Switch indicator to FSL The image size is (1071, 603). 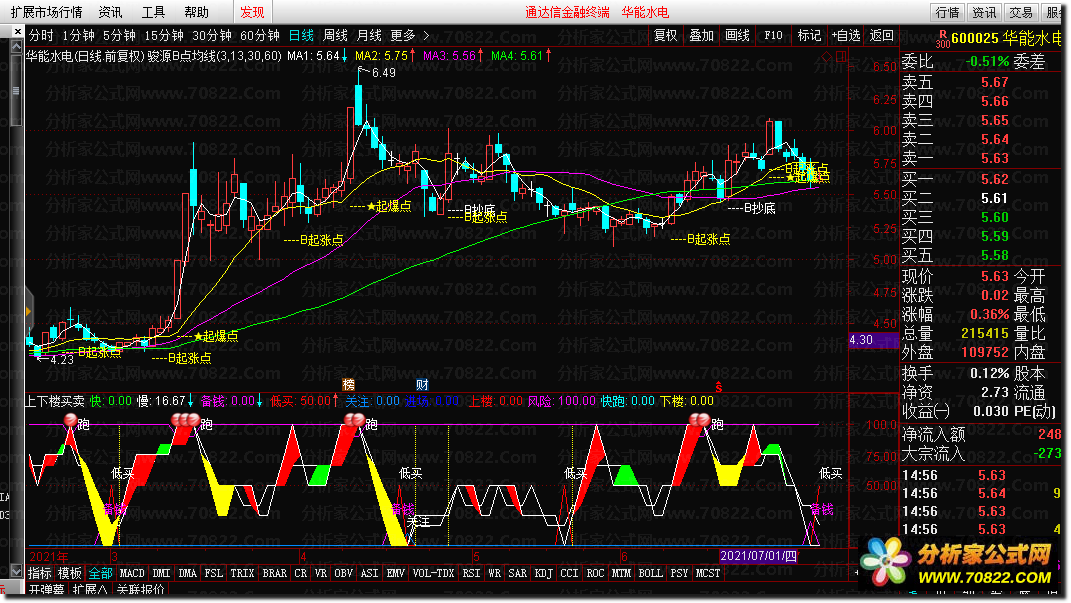point(214,573)
